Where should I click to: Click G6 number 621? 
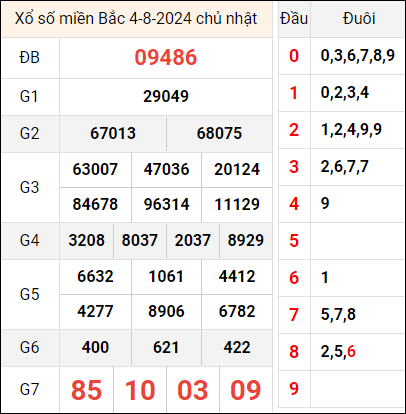tap(166, 347)
